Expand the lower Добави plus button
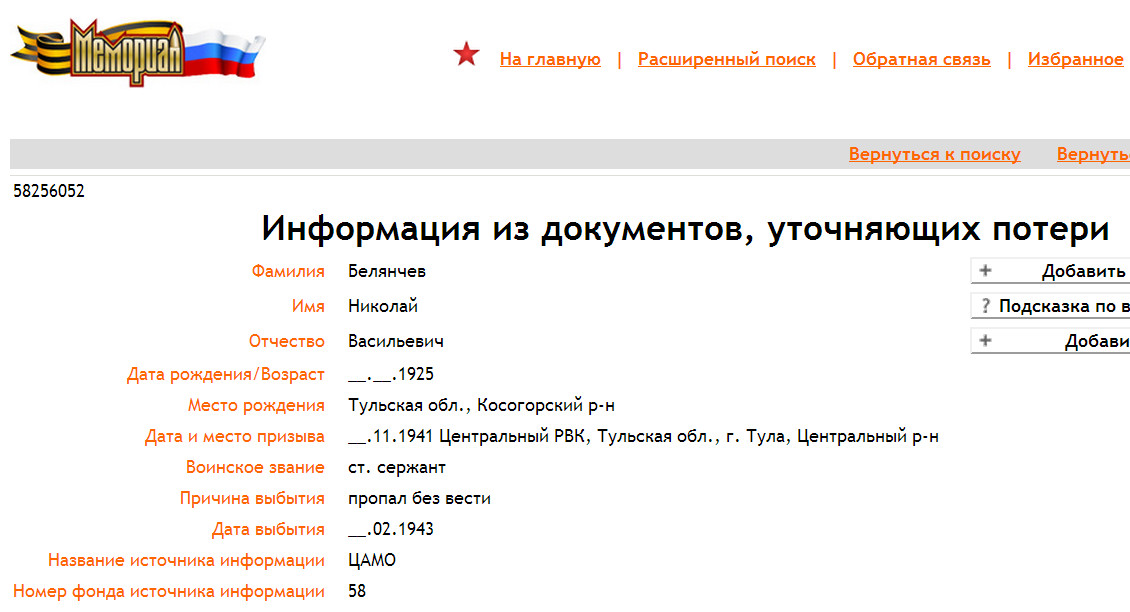Viewport: 1130px width, 612px height. [985, 341]
